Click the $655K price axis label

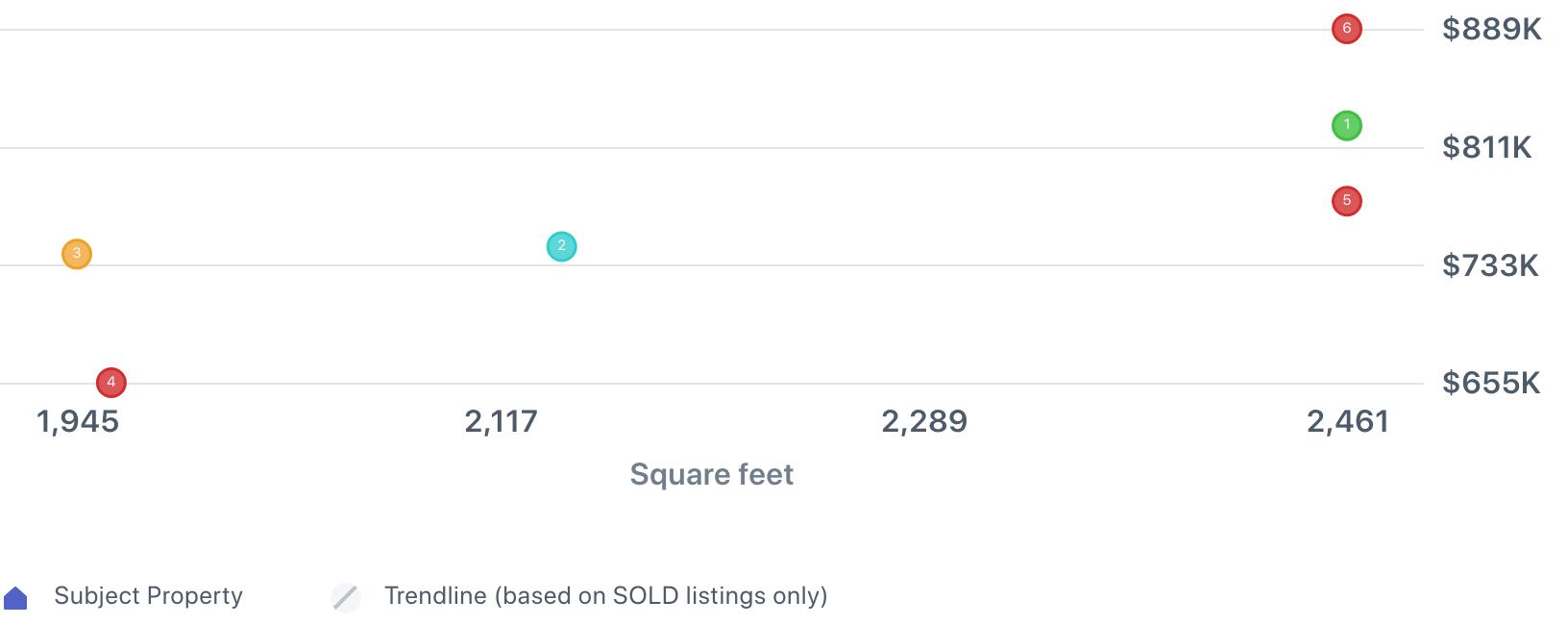pos(1491,384)
